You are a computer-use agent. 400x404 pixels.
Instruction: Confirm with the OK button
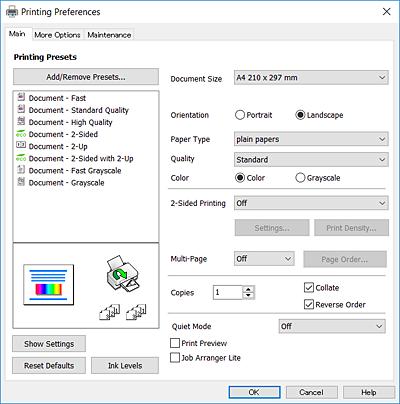tap(254, 392)
